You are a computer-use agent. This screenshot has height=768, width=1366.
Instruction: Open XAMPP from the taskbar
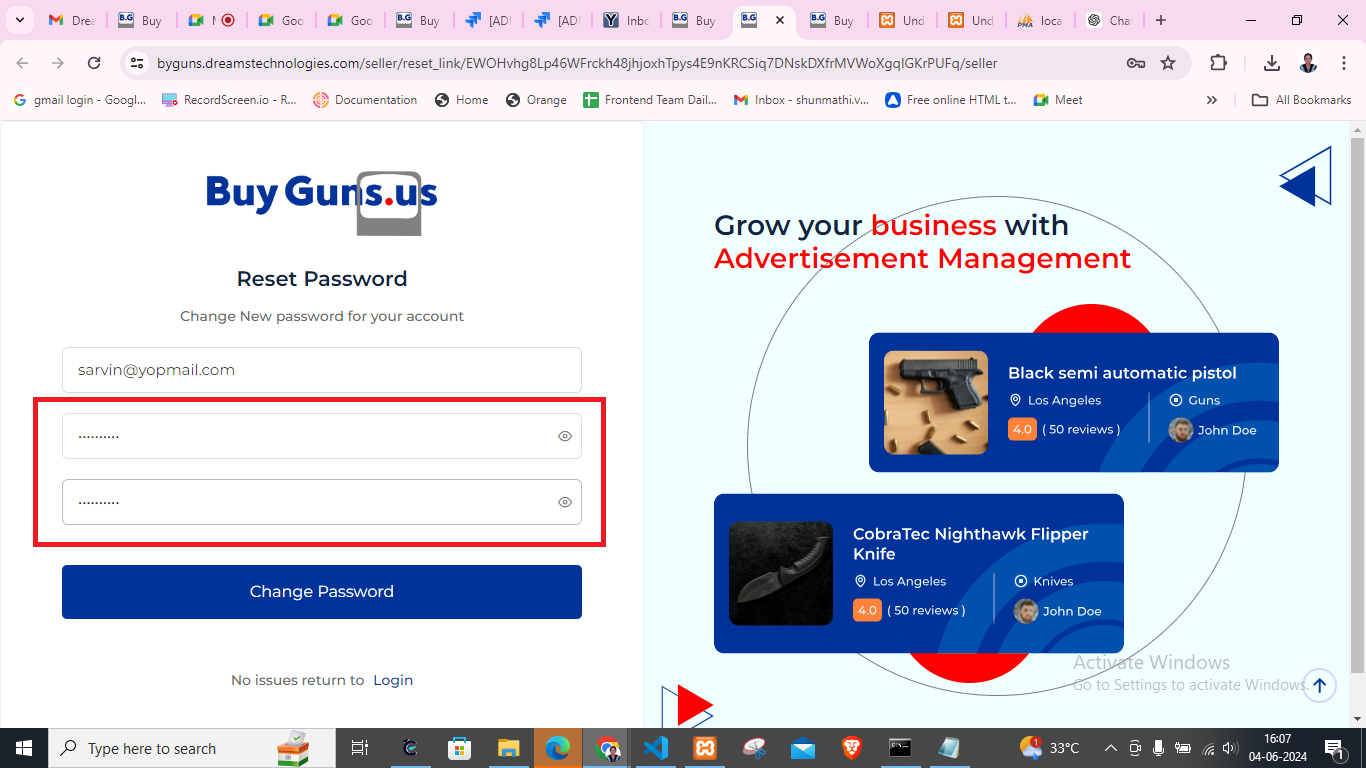704,748
